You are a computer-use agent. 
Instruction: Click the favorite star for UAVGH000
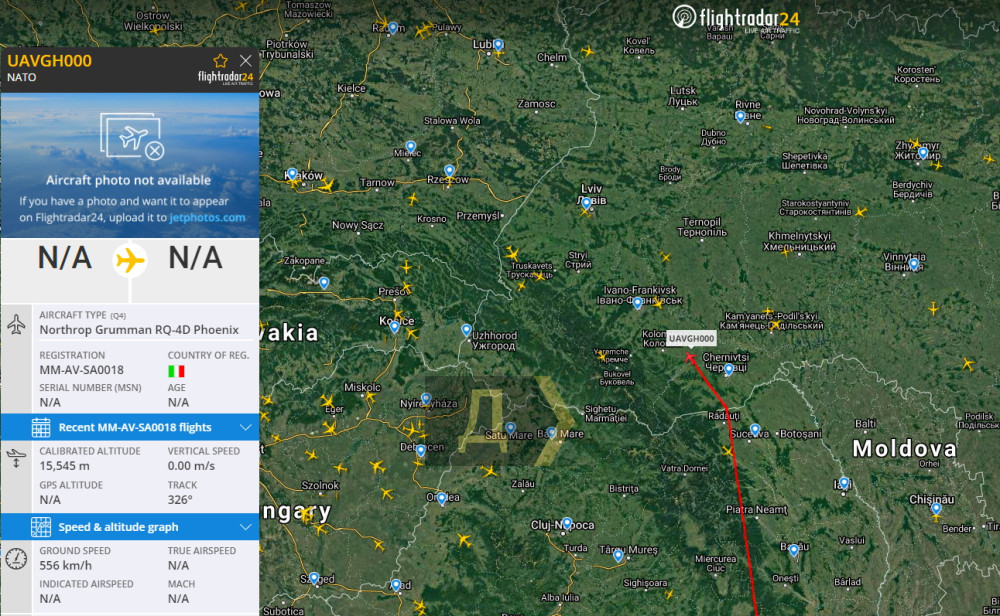221,61
